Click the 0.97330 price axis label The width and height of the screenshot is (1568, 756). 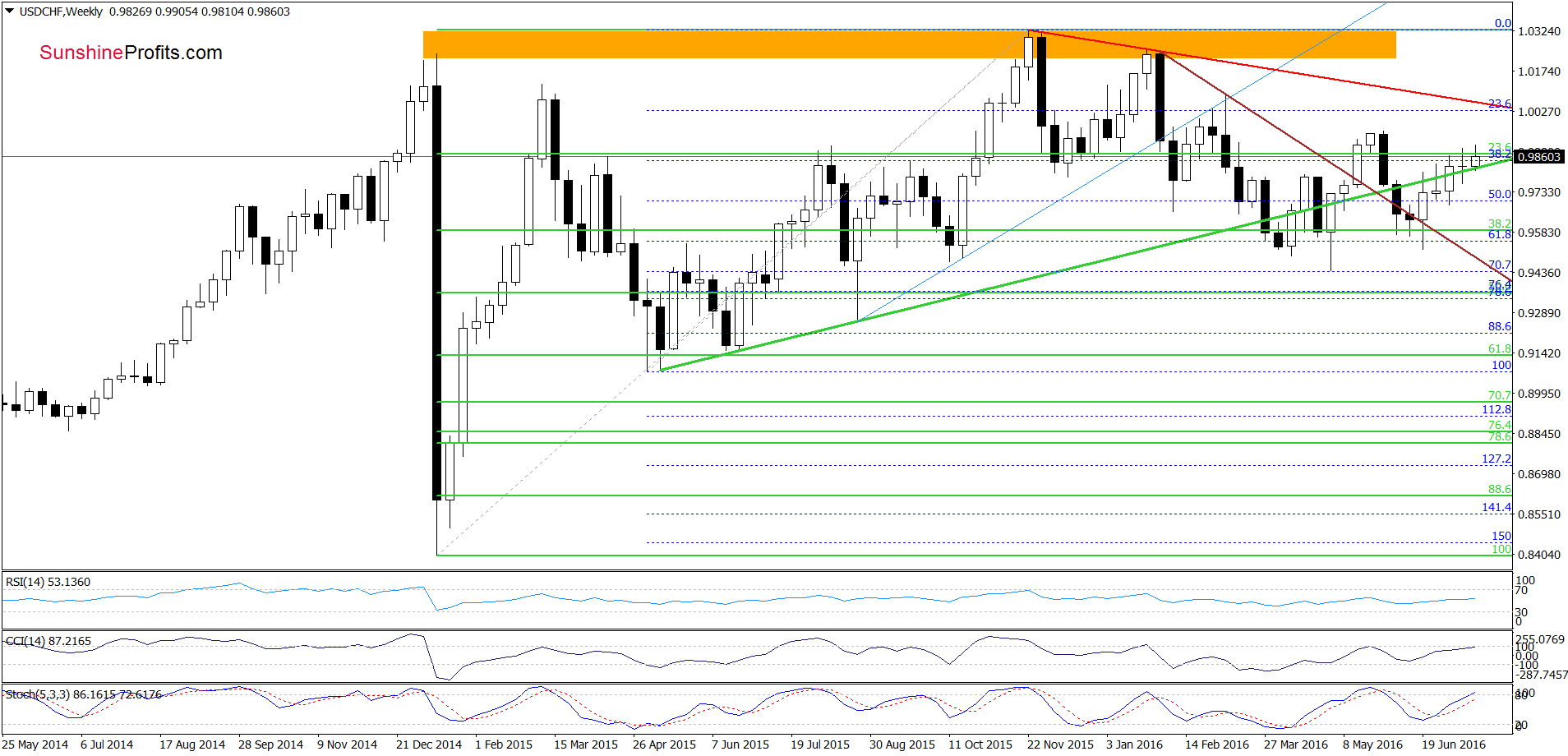coord(1539,192)
